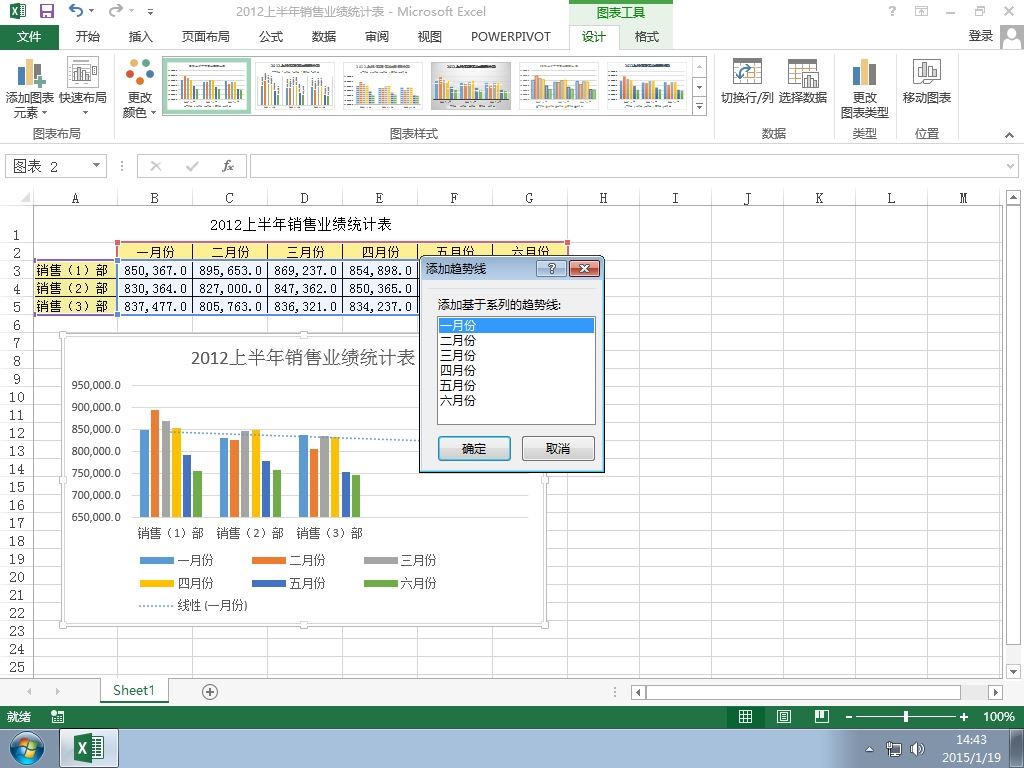Image resolution: width=1024 pixels, height=768 pixels.
Task: Switch to the 数据 tab
Action: coord(323,37)
